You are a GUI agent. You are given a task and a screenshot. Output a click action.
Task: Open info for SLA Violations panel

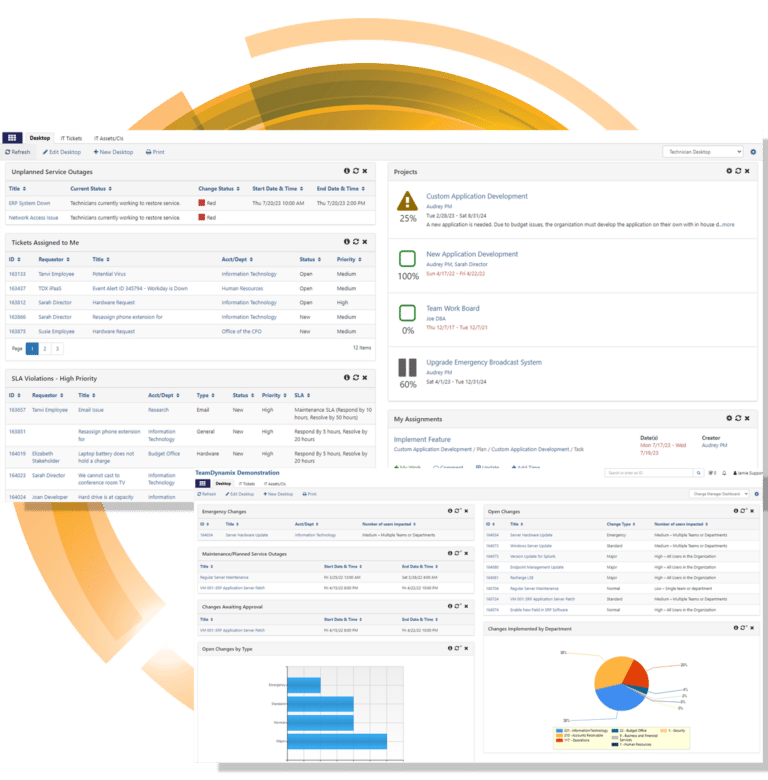click(x=346, y=378)
